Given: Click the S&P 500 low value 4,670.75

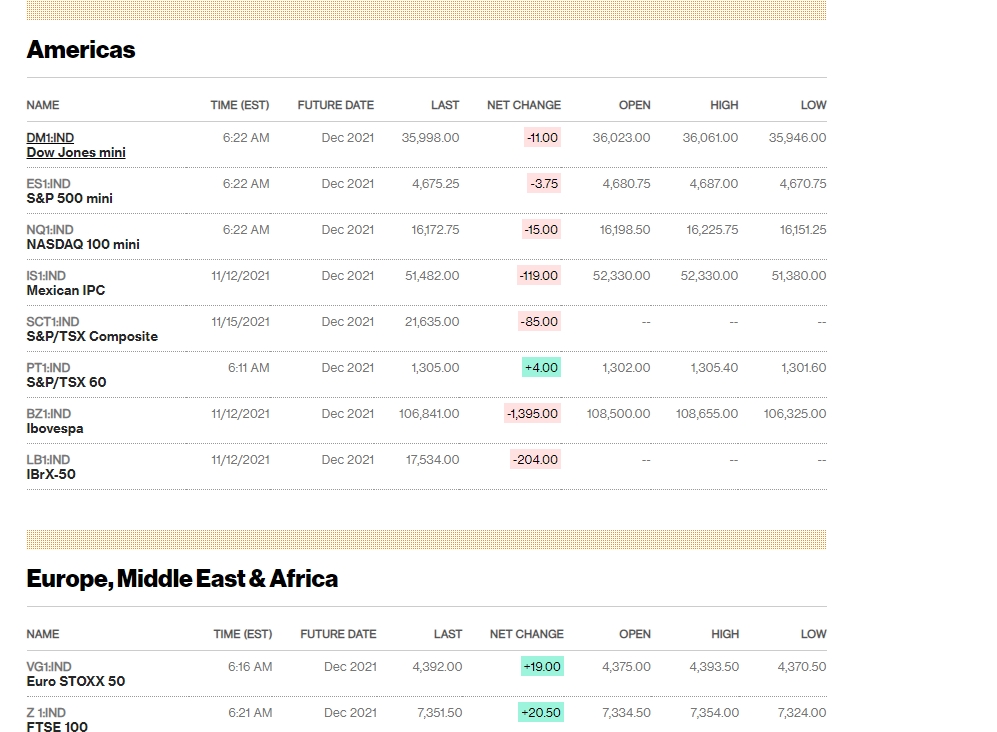Looking at the screenshot, I should tap(803, 184).
